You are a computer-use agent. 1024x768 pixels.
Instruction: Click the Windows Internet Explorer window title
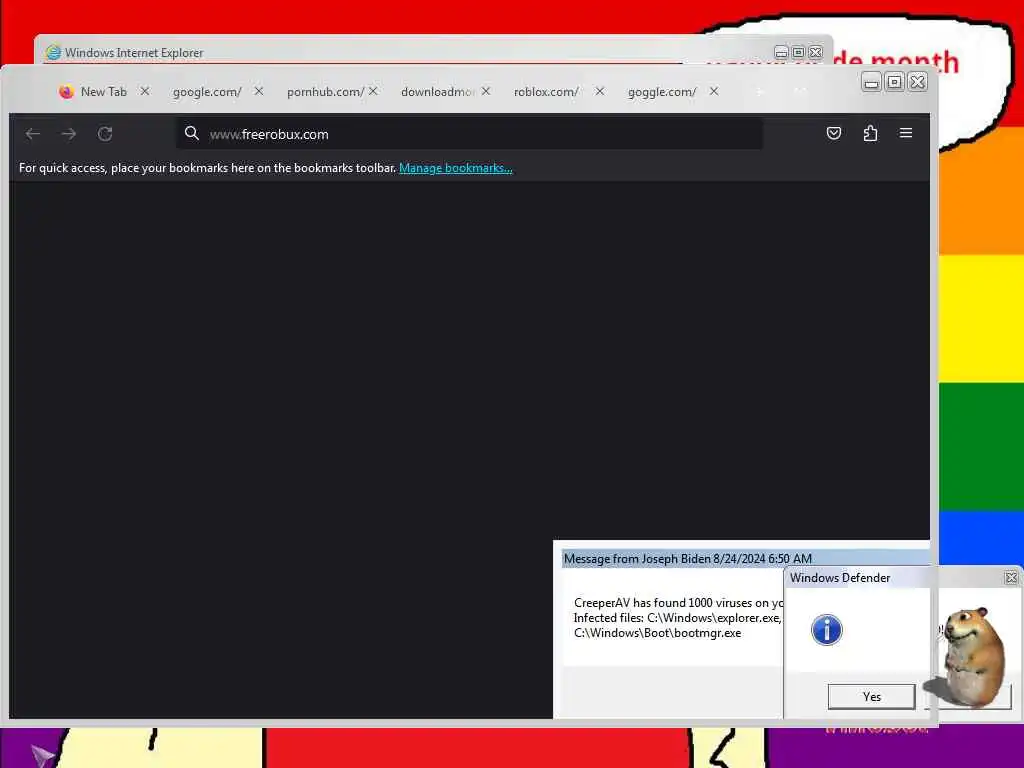tap(134, 53)
